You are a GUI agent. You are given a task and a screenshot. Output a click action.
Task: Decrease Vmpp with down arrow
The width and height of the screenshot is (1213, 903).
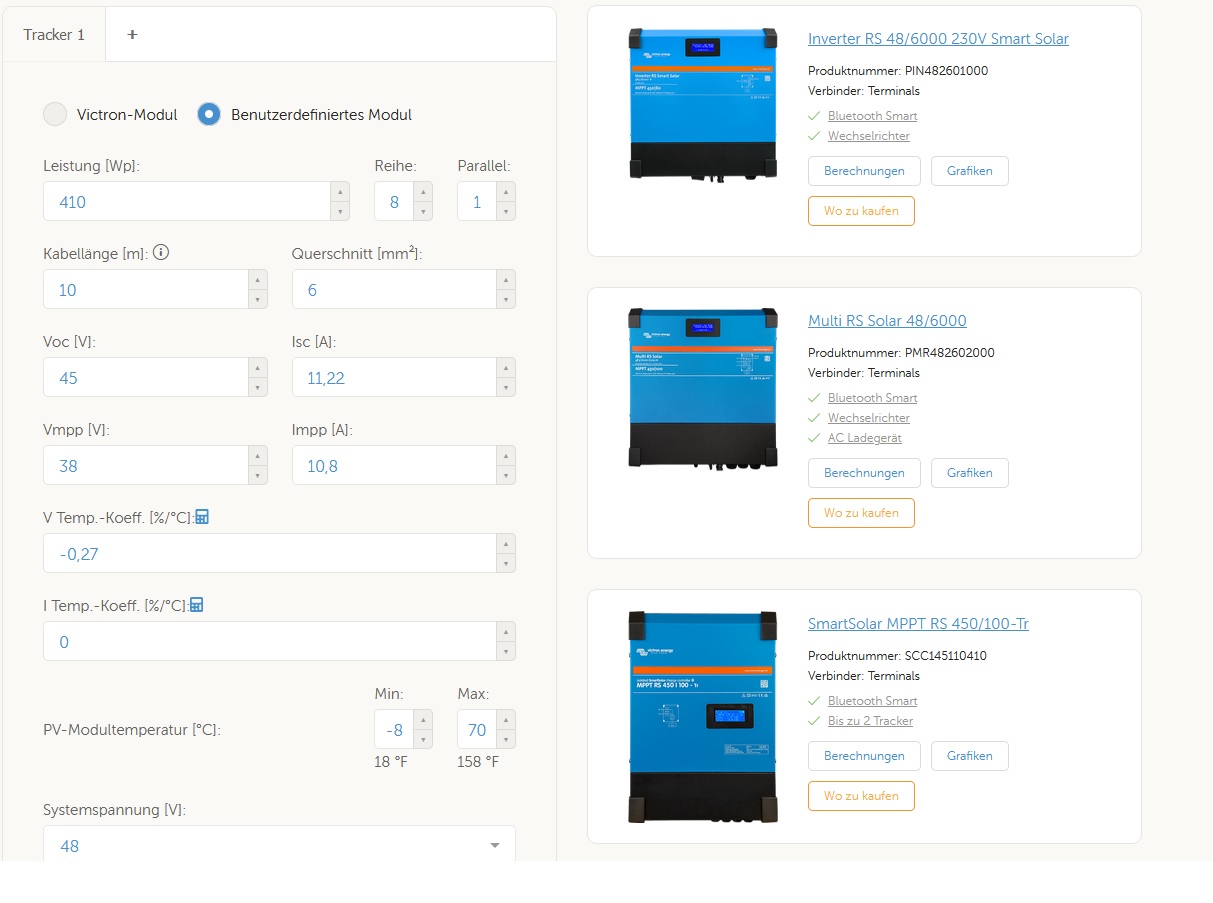coord(258,475)
